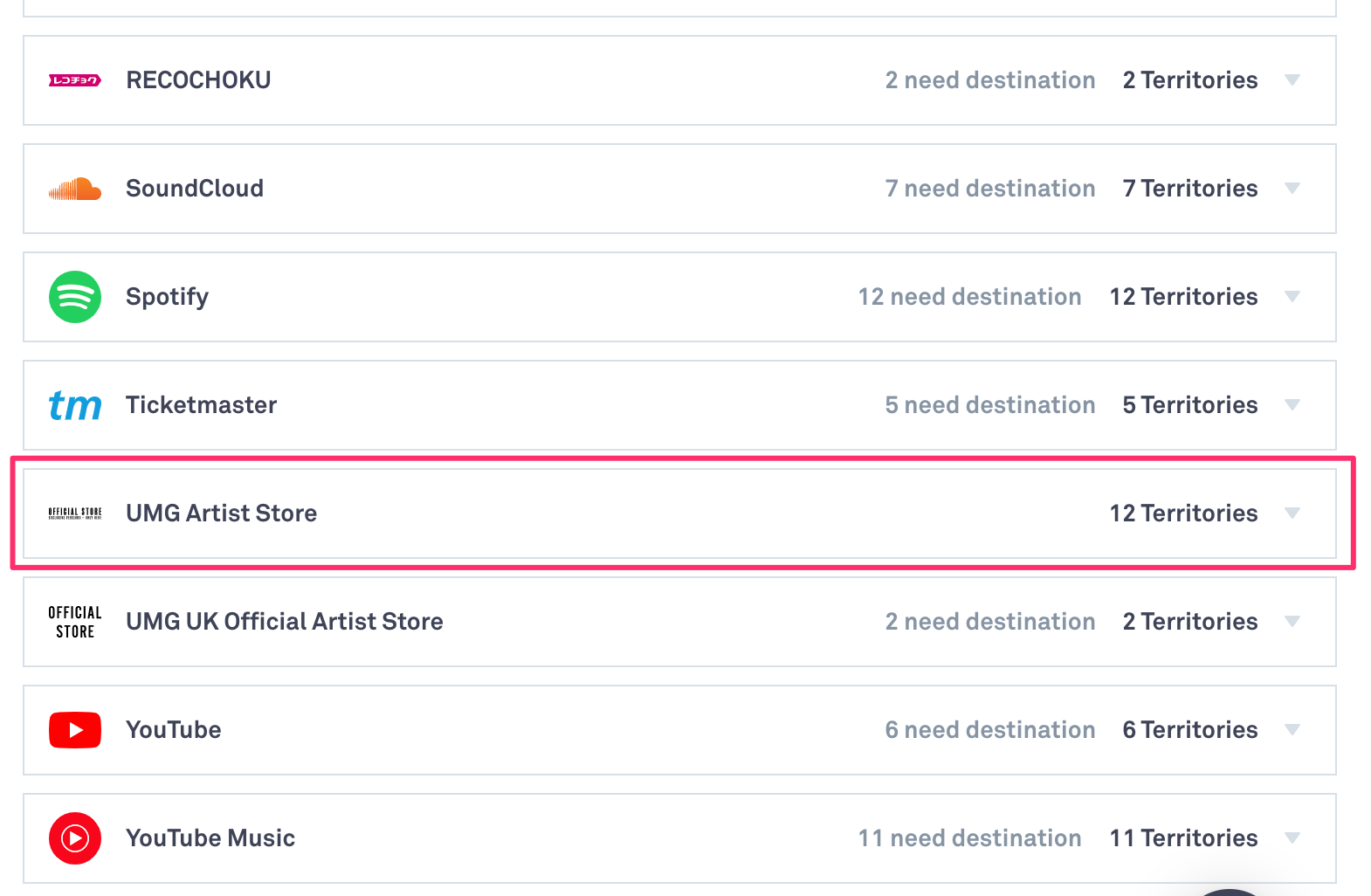1371x896 pixels.
Task: Click YouTube's 6 need destination label
Action: pyautogui.click(x=990, y=730)
